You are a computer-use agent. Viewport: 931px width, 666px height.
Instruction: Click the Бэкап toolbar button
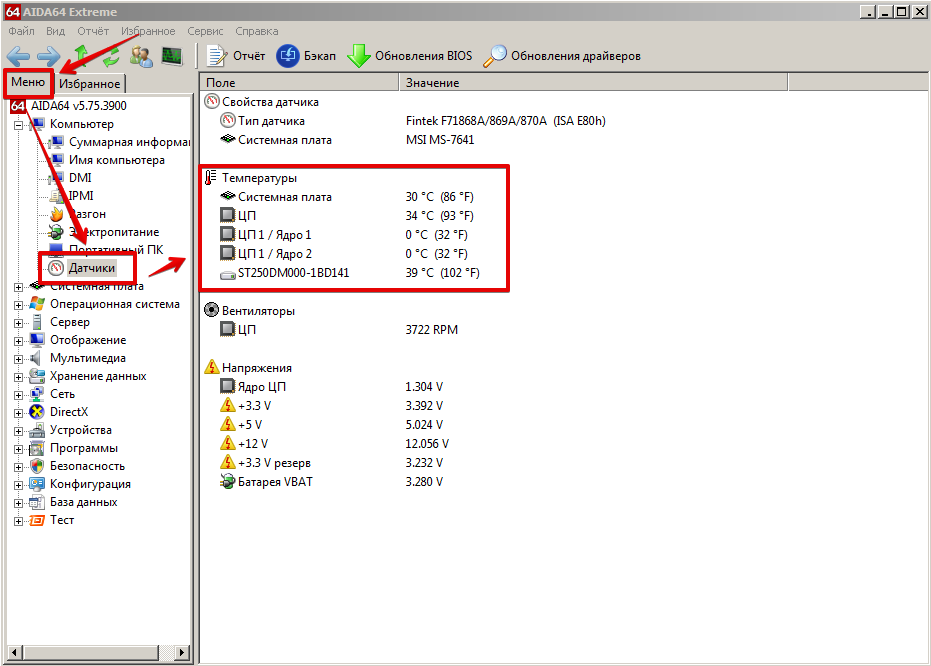coord(306,56)
